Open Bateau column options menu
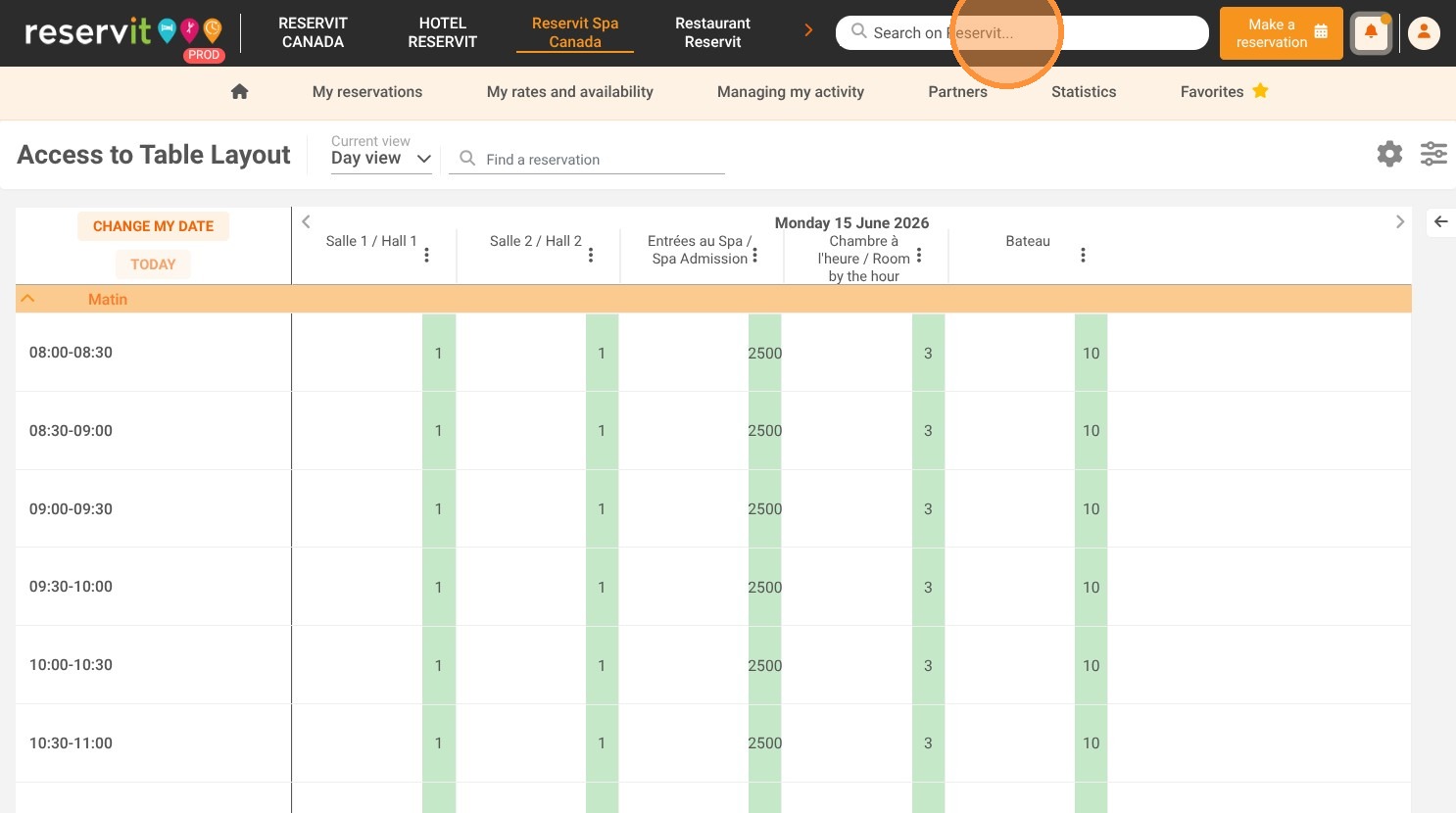This screenshot has height=813, width=1456. (1083, 255)
